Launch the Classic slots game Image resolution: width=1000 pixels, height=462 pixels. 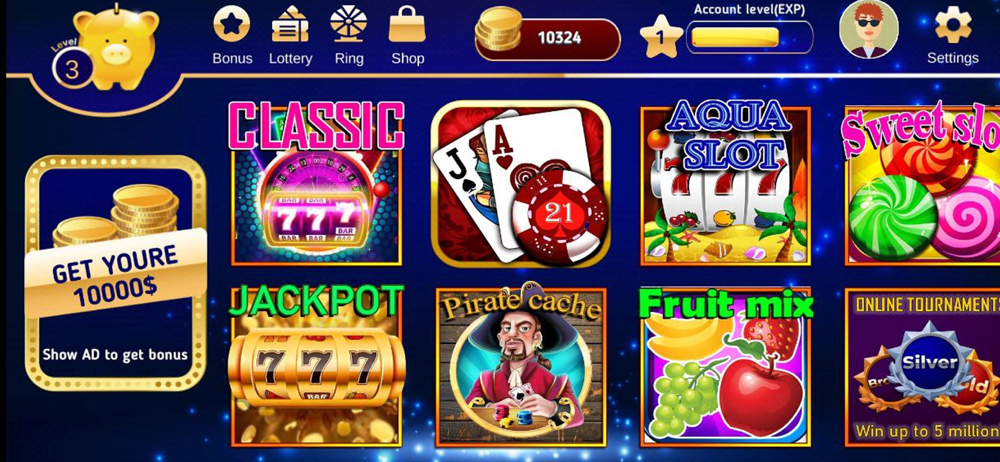pyautogui.click(x=317, y=183)
